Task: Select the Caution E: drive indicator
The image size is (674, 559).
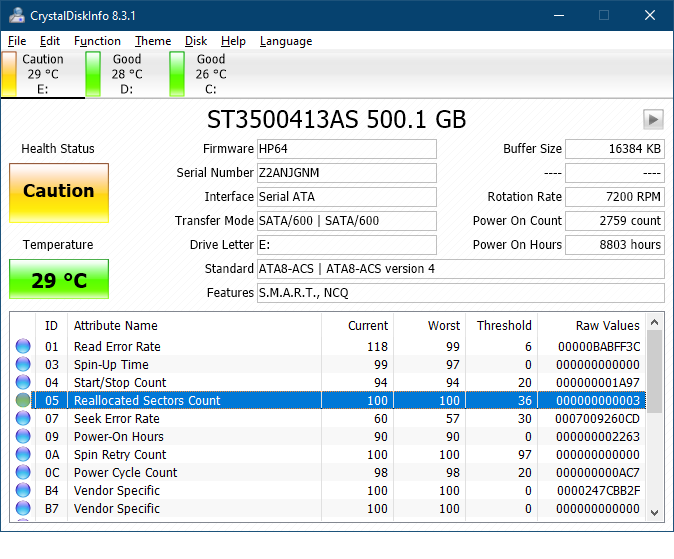Action: (9, 74)
